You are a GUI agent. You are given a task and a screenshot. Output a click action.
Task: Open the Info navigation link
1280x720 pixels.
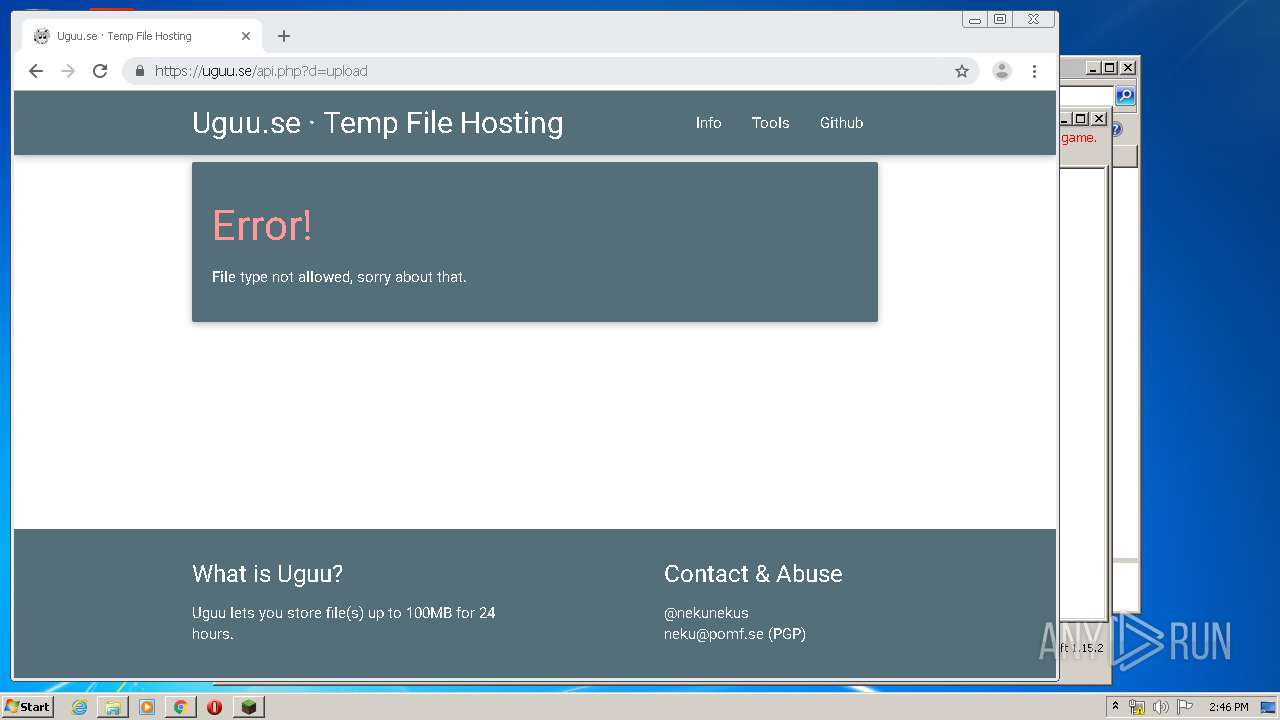[708, 123]
